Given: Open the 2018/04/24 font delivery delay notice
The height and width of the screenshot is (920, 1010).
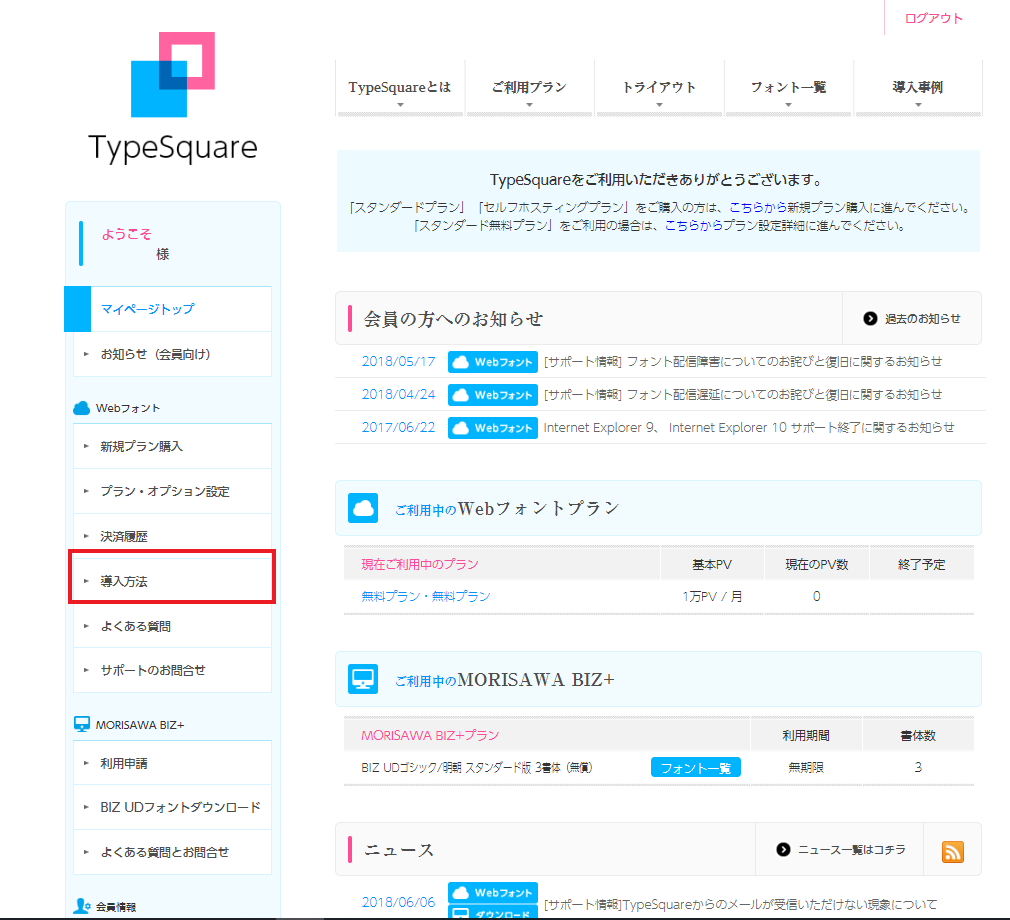Looking at the screenshot, I should click(743, 395).
